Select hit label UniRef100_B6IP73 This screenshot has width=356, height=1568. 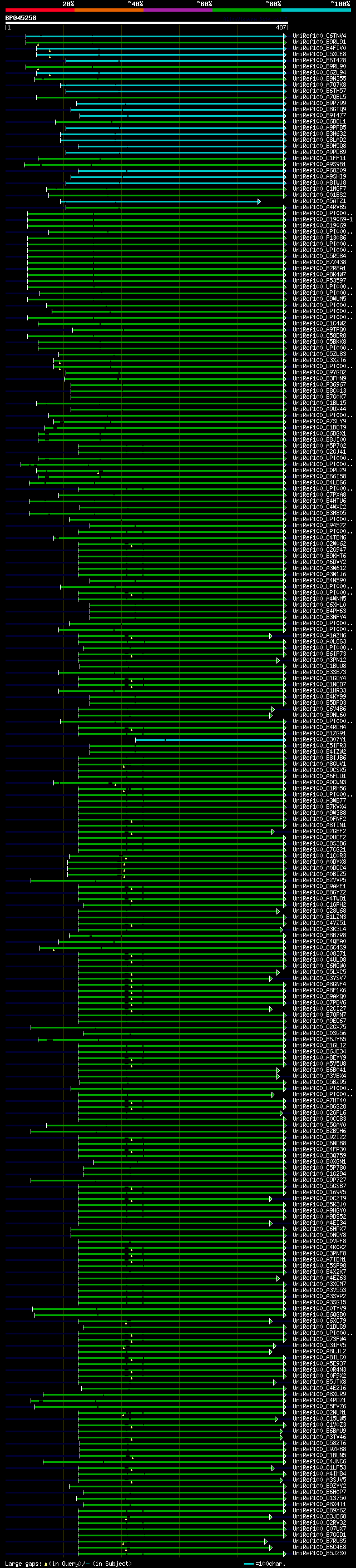(x=319, y=654)
